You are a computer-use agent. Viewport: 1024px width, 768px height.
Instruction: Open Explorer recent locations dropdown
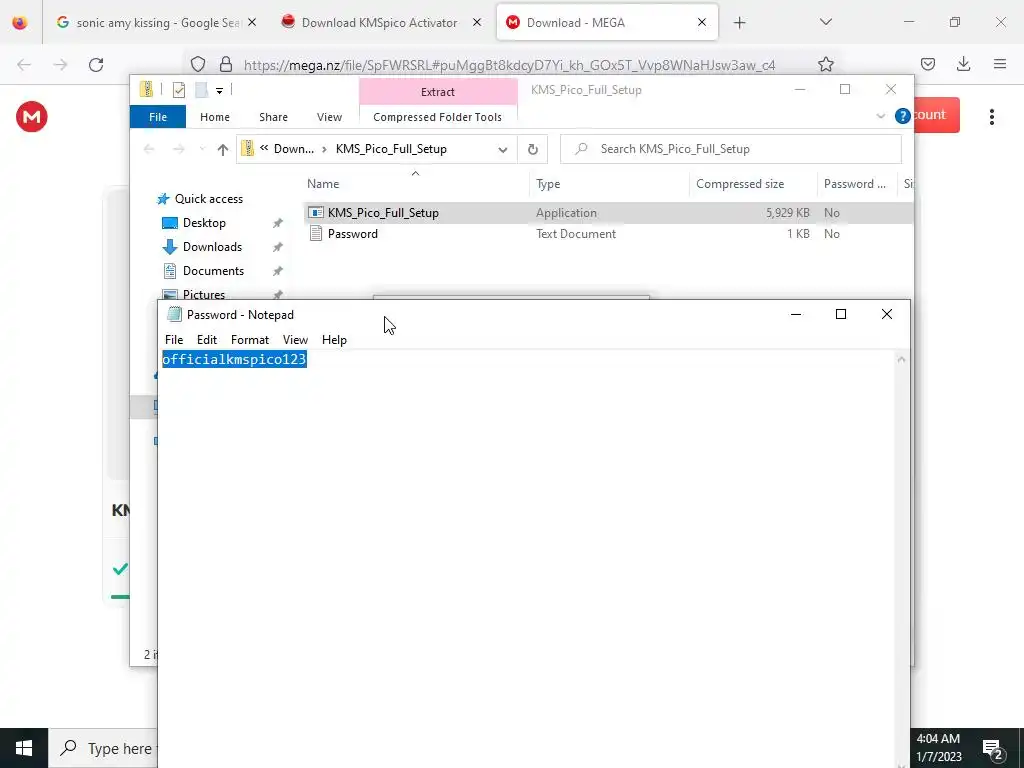click(x=202, y=150)
